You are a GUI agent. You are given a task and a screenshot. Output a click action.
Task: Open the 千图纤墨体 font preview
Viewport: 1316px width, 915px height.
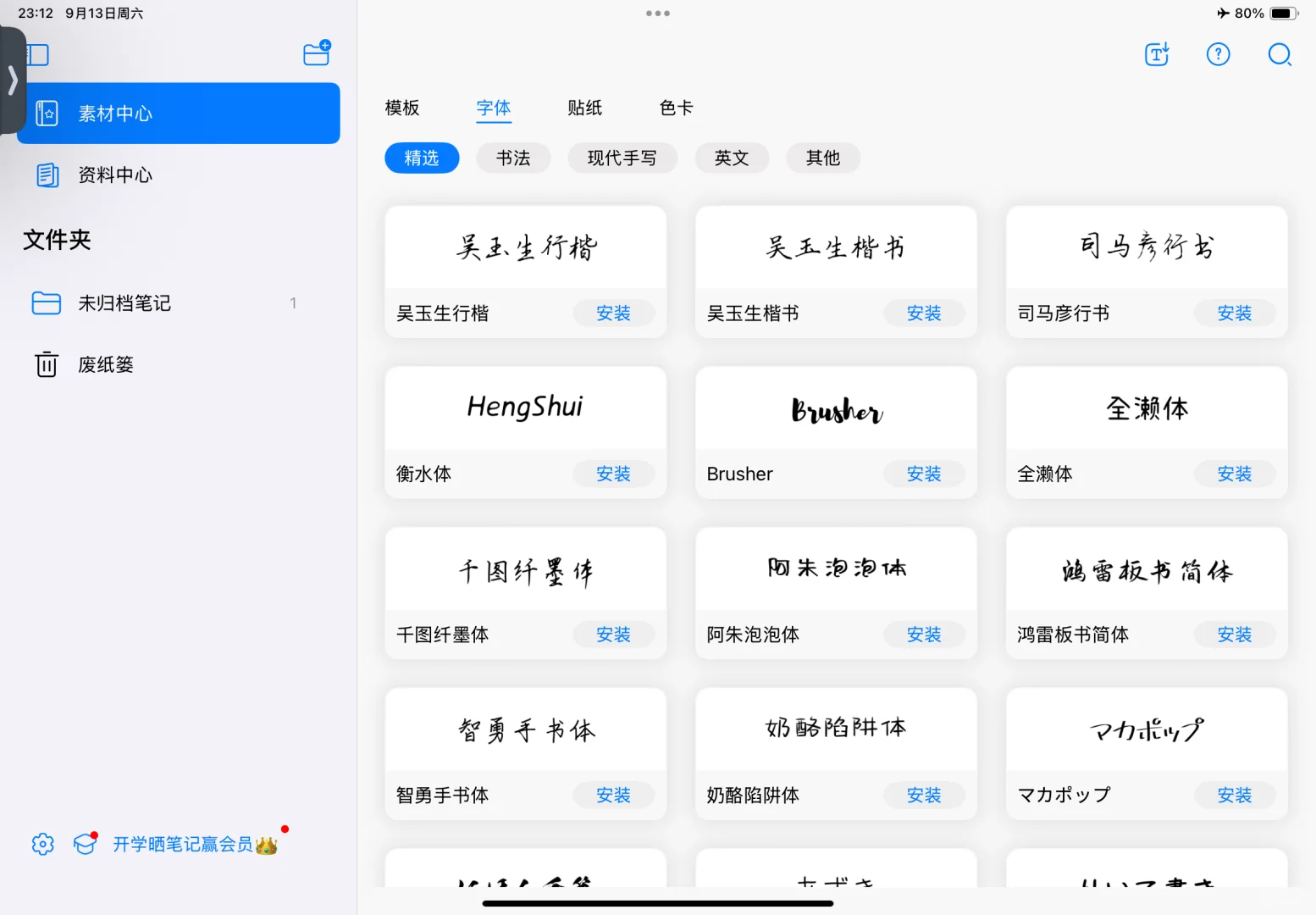pyautogui.click(x=526, y=568)
